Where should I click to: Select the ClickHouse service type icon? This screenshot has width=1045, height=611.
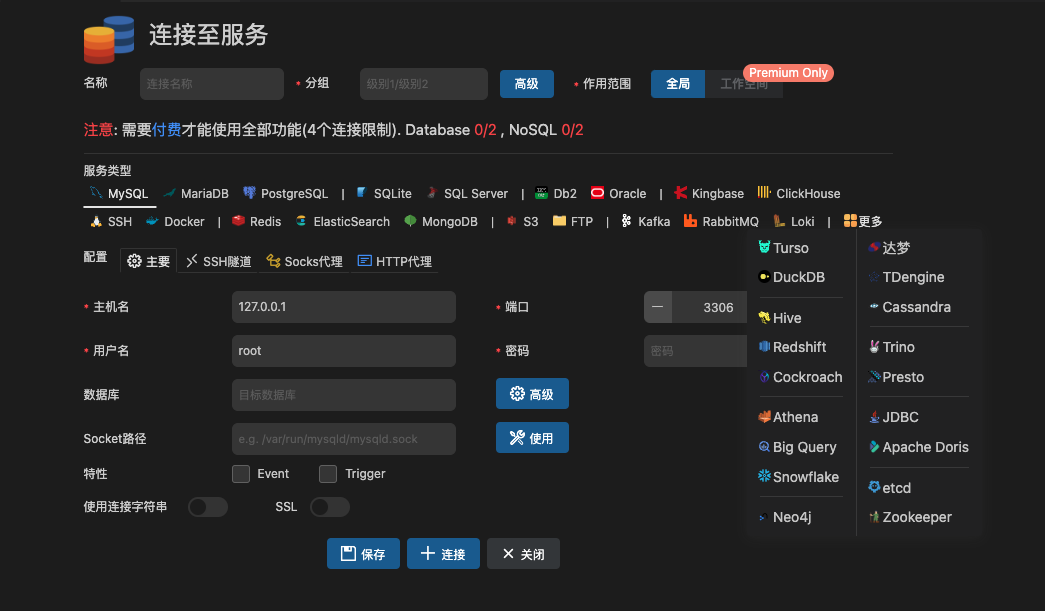point(764,193)
